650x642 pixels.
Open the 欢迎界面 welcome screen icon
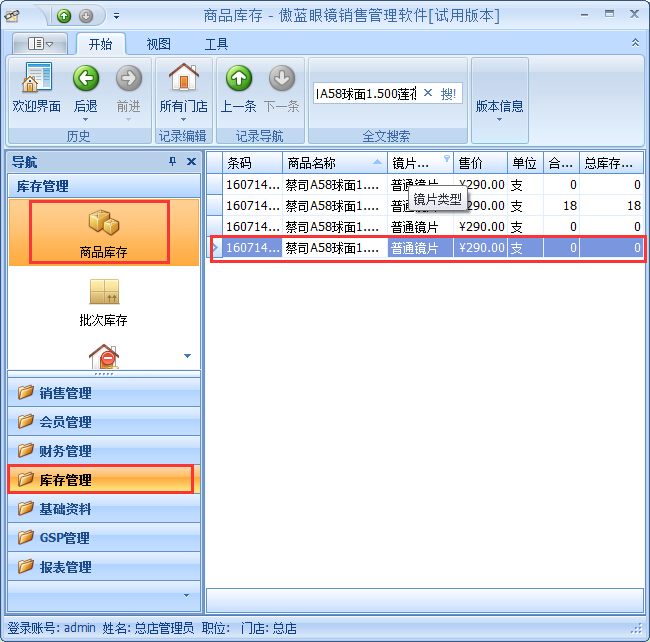36,78
